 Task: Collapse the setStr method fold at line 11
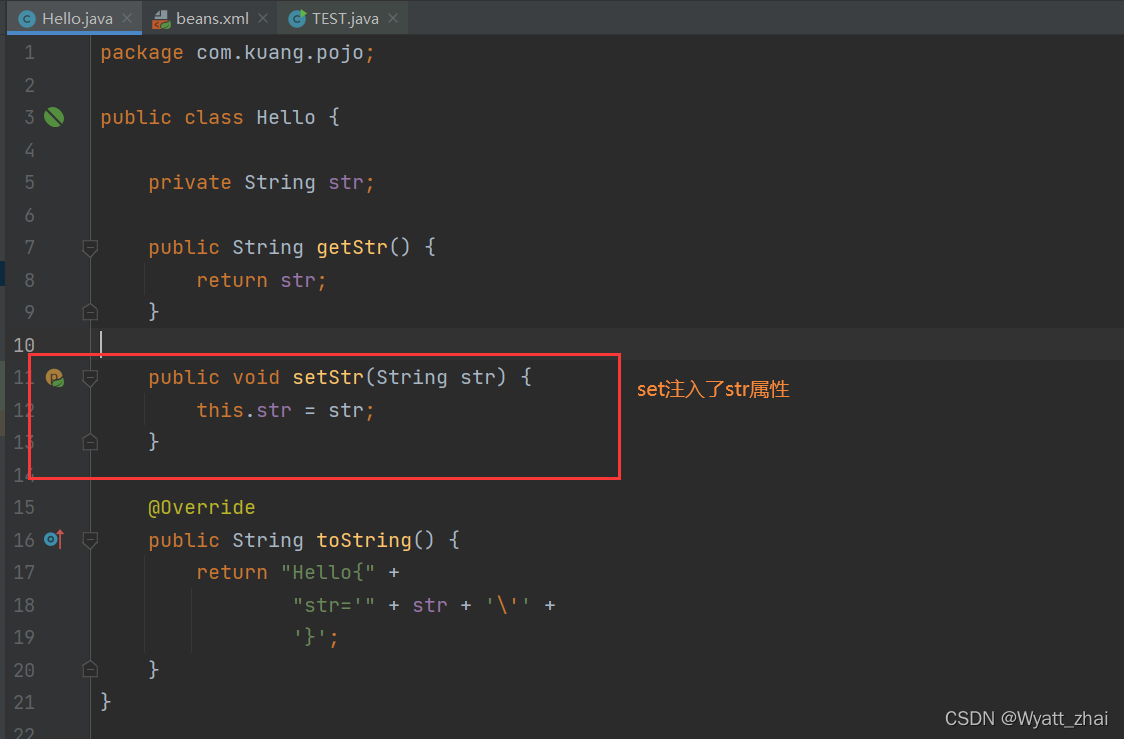(x=90, y=378)
